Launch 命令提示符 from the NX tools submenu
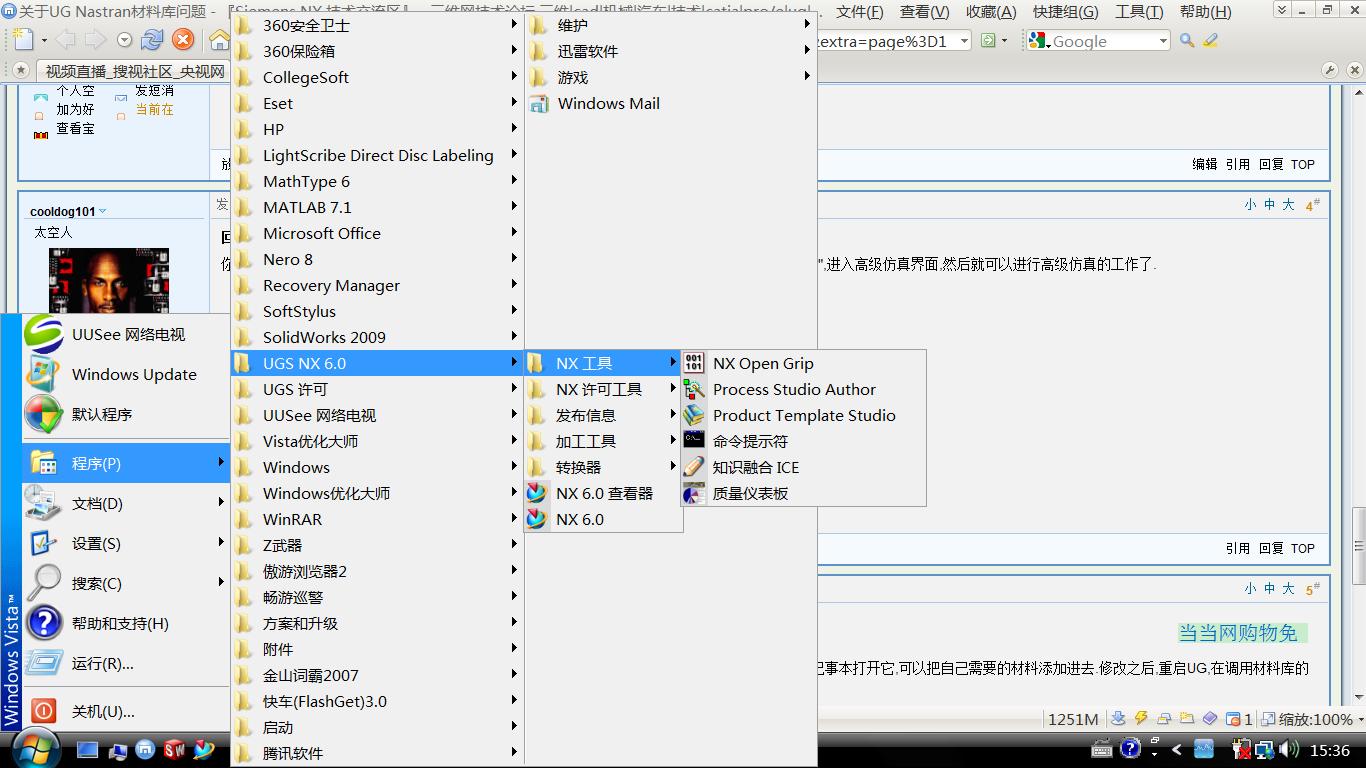 tap(803, 441)
